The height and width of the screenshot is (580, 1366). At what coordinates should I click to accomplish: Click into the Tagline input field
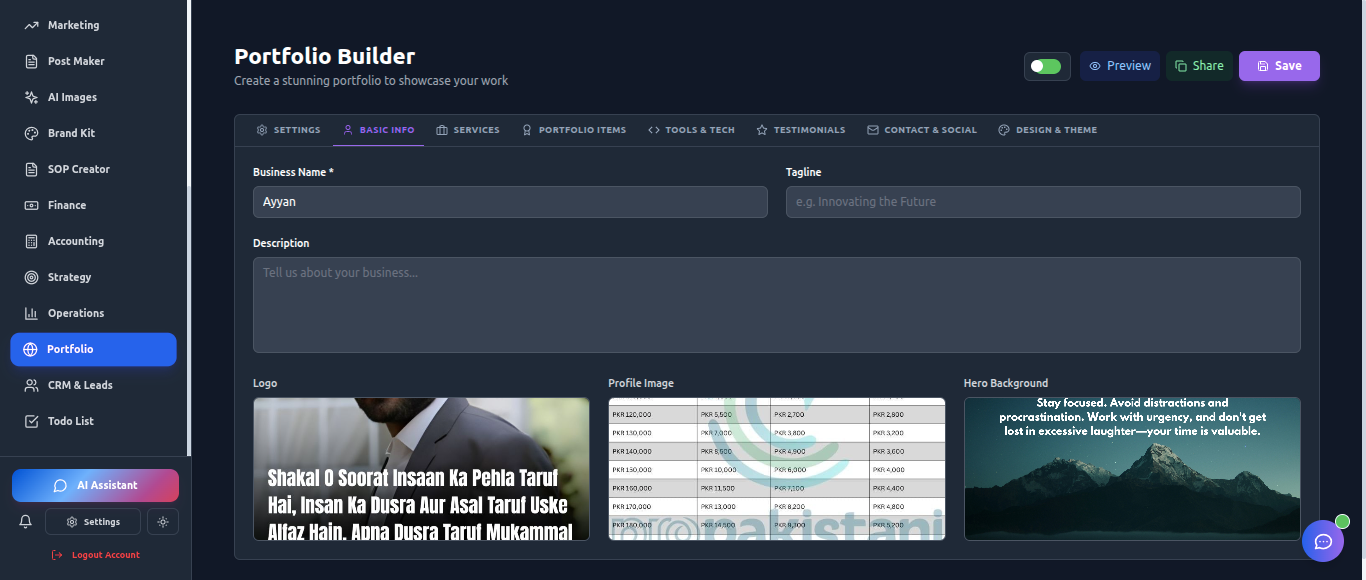[x=1042, y=202]
